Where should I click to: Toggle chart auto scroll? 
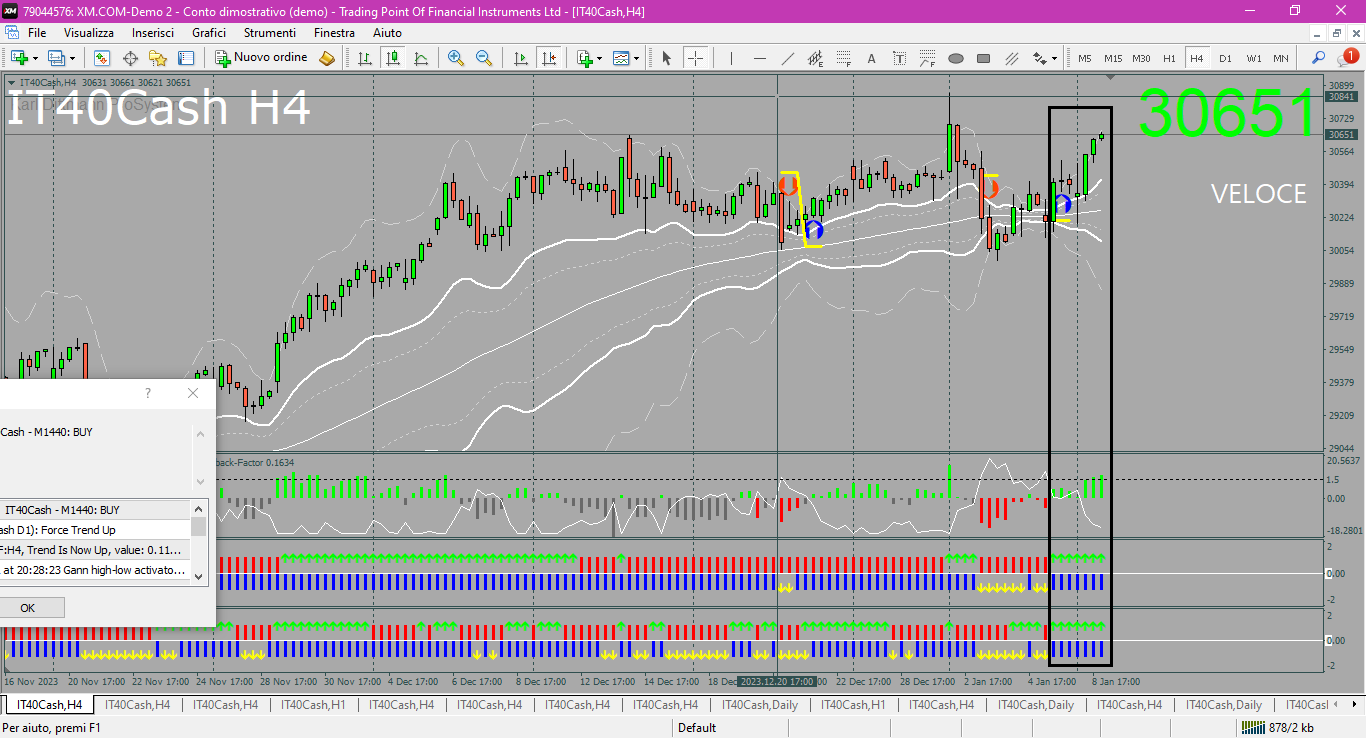coord(520,58)
